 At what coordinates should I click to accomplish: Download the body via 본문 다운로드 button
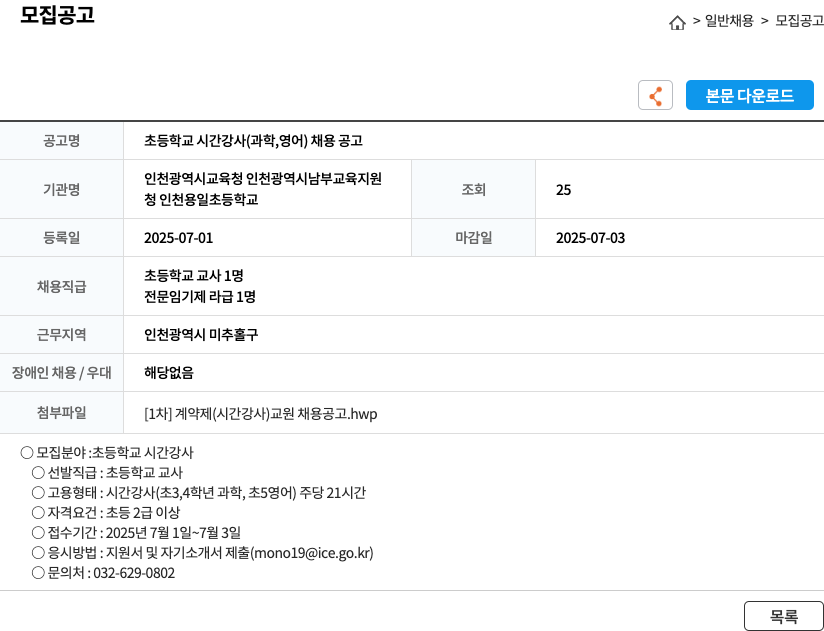point(749,95)
